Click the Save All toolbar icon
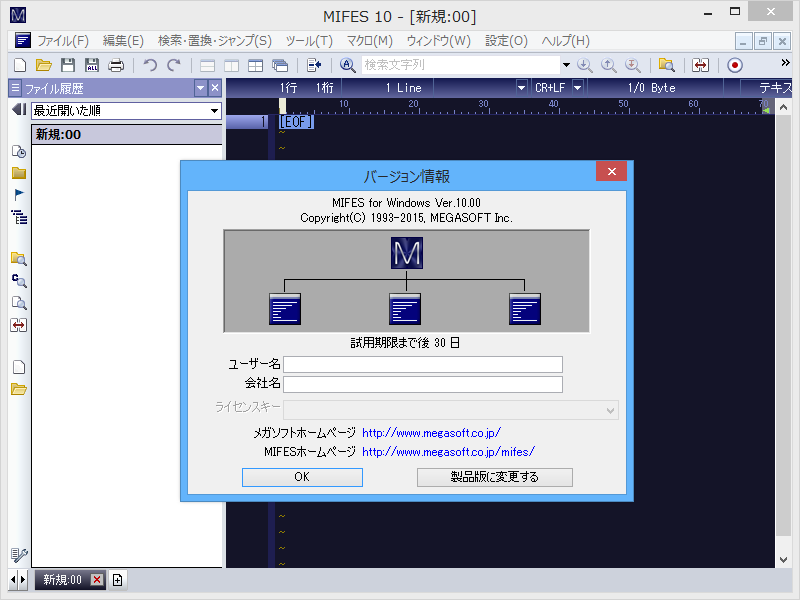The height and width of the screenshot is (600, 800). pos(90,65)
